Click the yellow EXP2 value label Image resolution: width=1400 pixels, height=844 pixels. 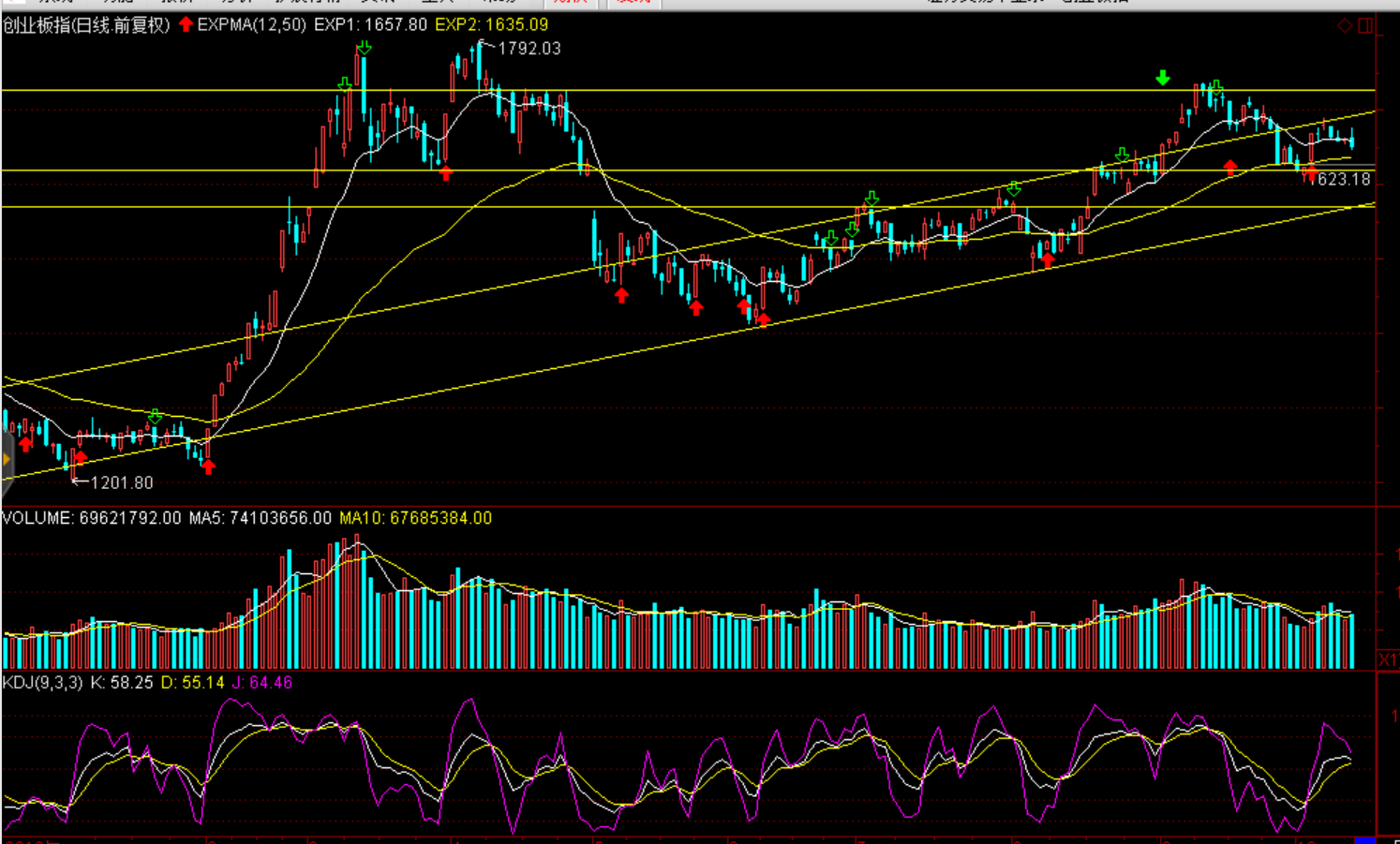(x=491, y=24)
